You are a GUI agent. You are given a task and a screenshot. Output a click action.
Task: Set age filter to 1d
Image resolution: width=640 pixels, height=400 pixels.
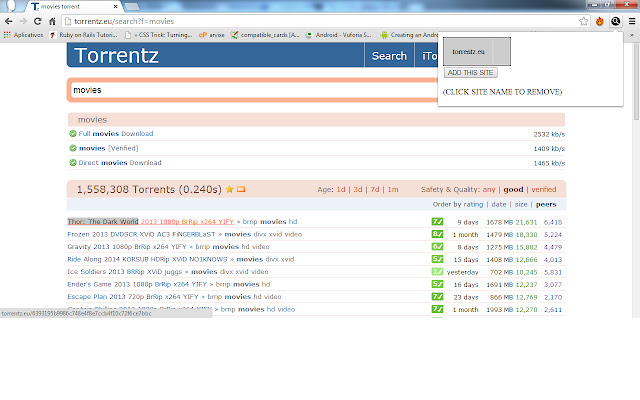[x=342, y=189]
